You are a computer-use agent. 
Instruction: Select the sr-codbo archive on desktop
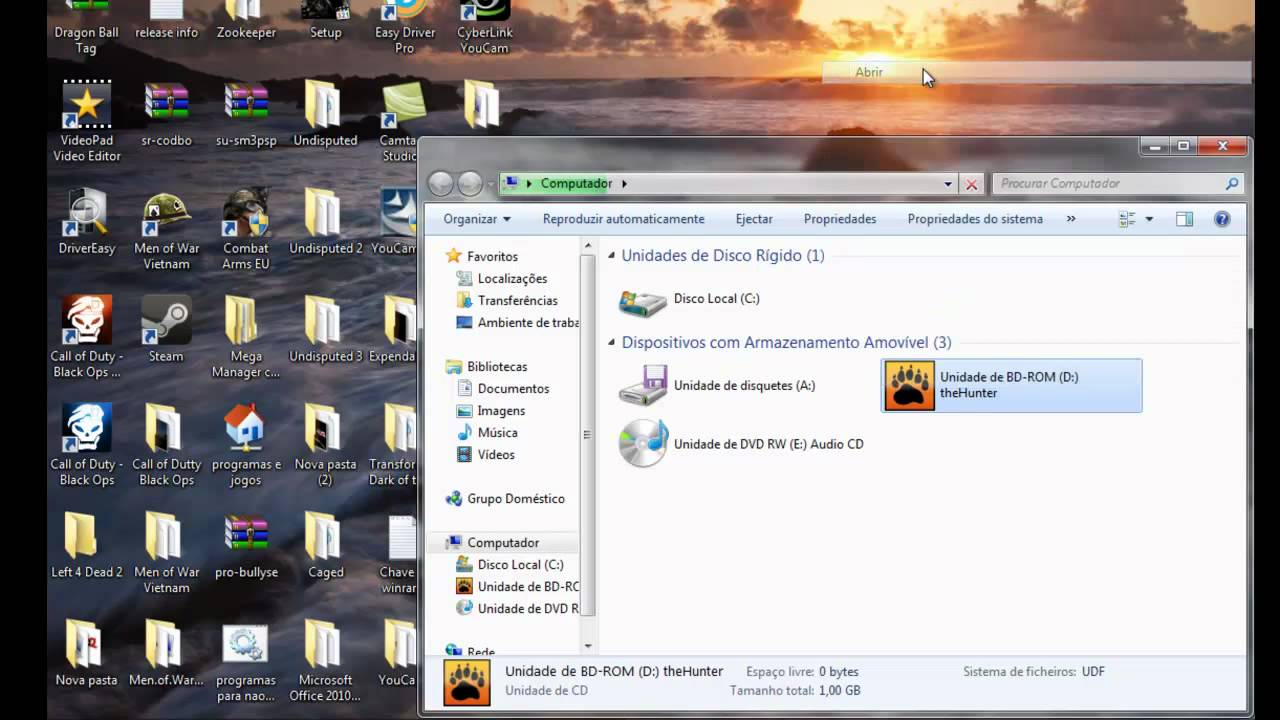[x=166, y=115]
